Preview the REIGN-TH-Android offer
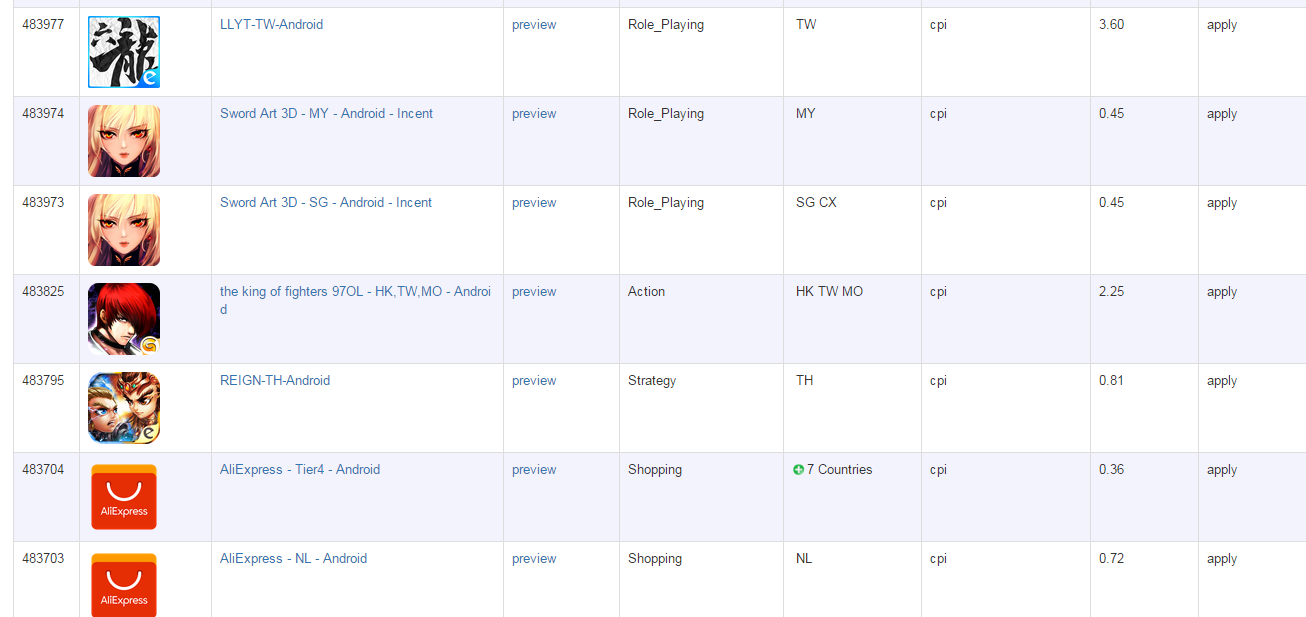The image size is (1306, 617). pyautogui.click(x=534, y=381)
